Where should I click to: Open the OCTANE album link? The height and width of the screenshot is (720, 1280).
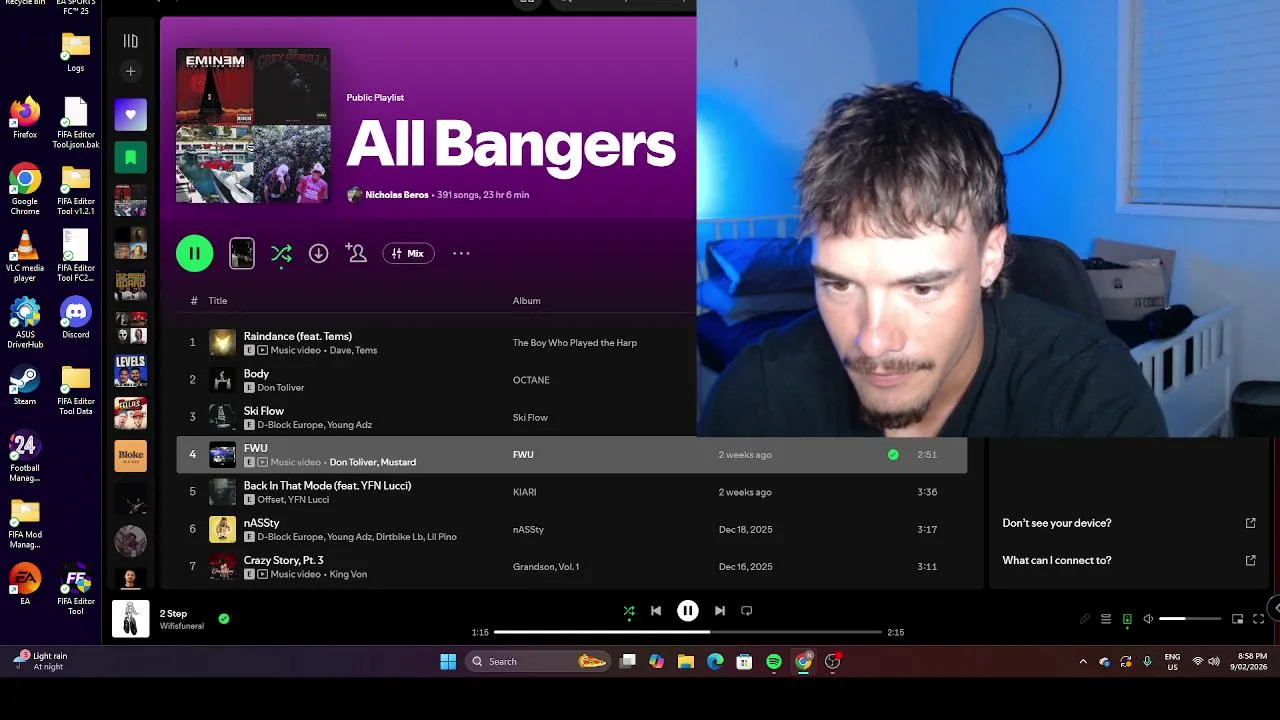(531, 380)
